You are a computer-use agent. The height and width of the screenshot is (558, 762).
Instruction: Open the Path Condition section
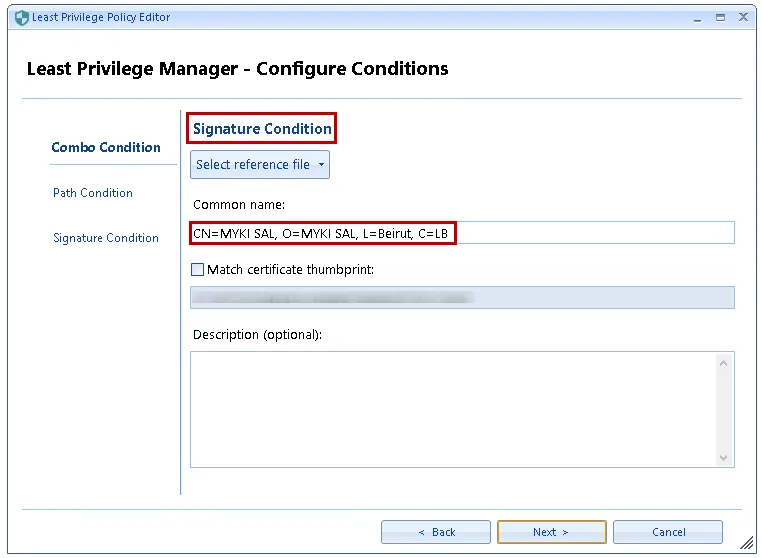[93, 193]
